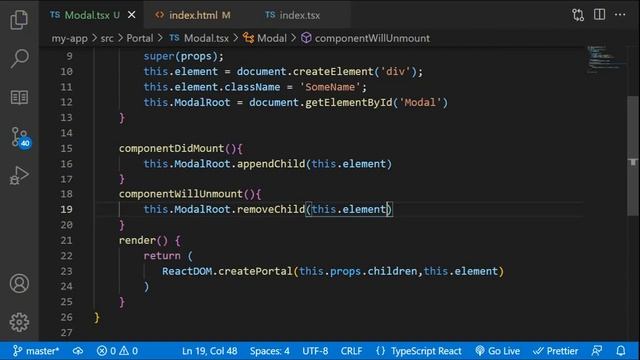Click line number 15 in gutter

coord(66,148)
